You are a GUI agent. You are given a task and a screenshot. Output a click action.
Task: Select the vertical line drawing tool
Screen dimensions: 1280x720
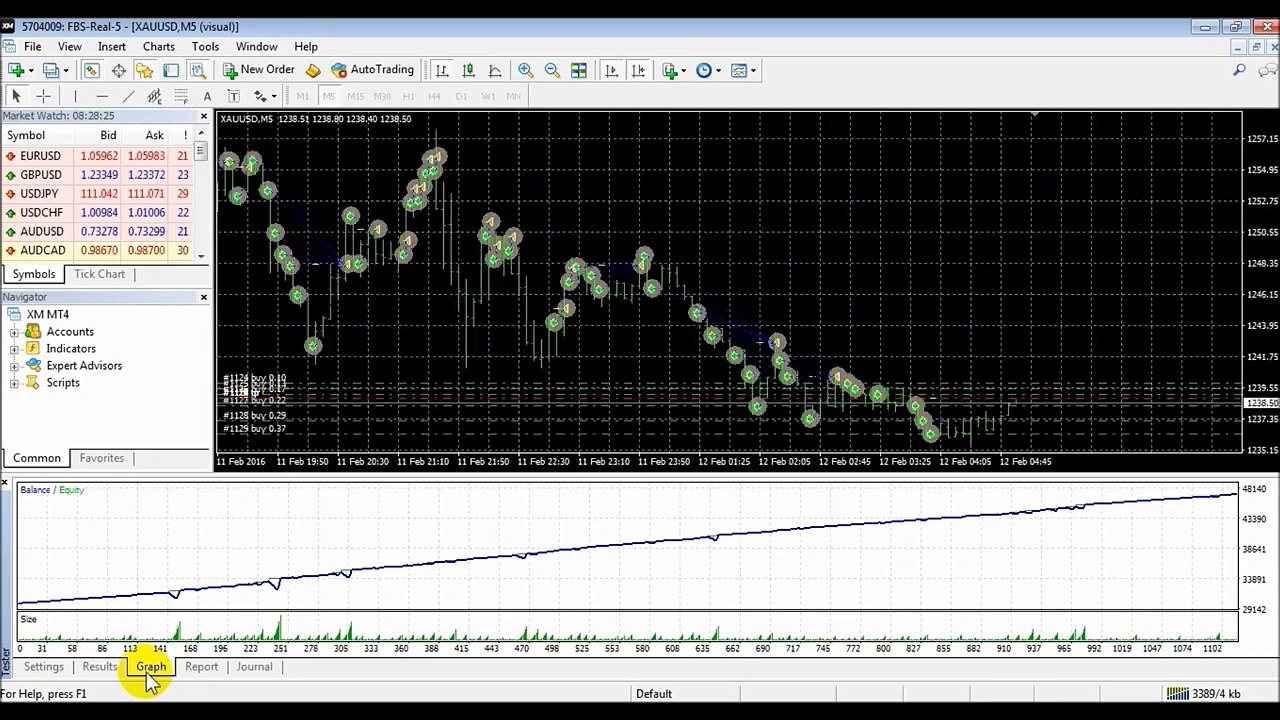click(75, 96)
